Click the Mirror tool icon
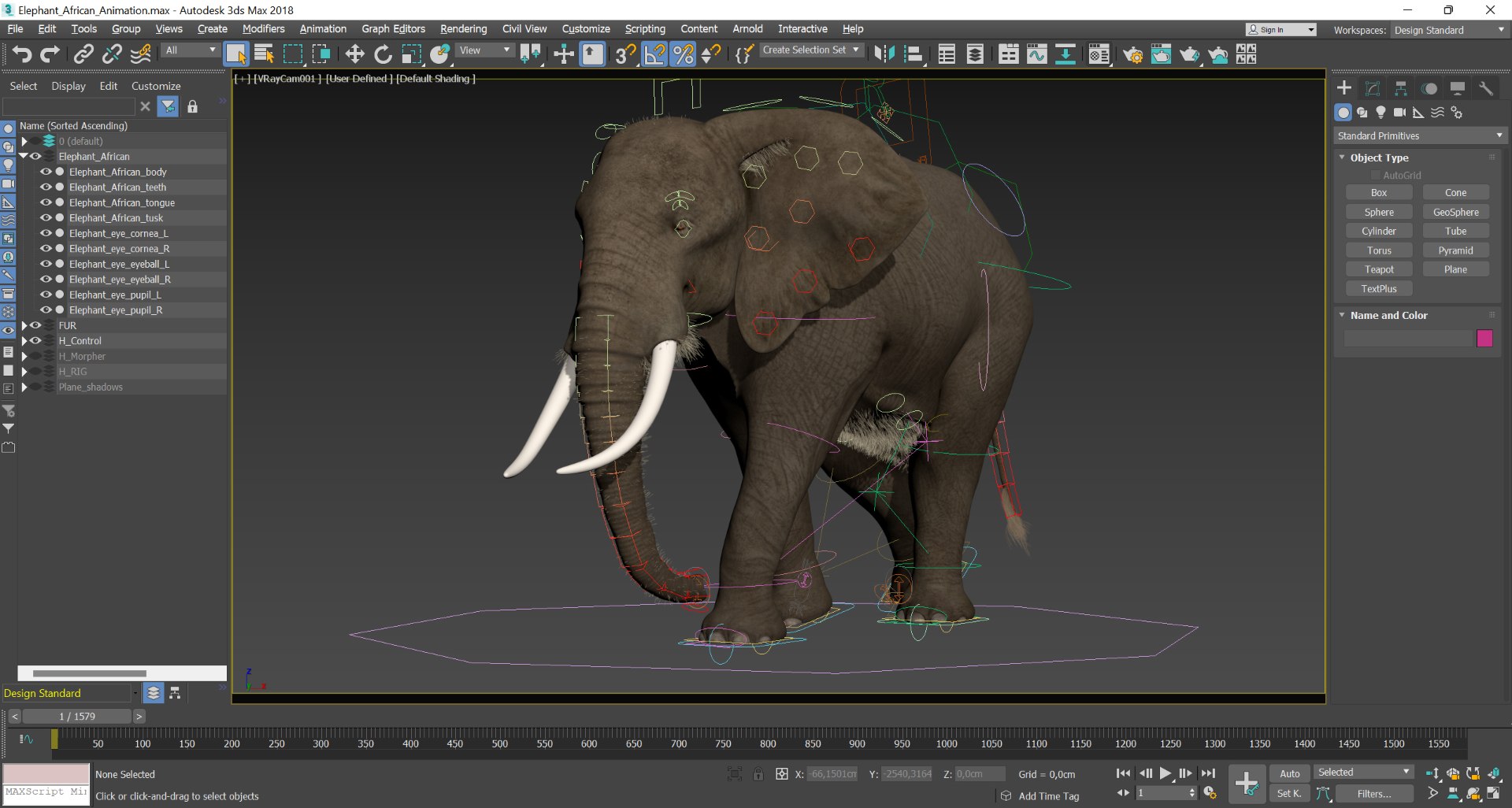 [x=884, y=54]
